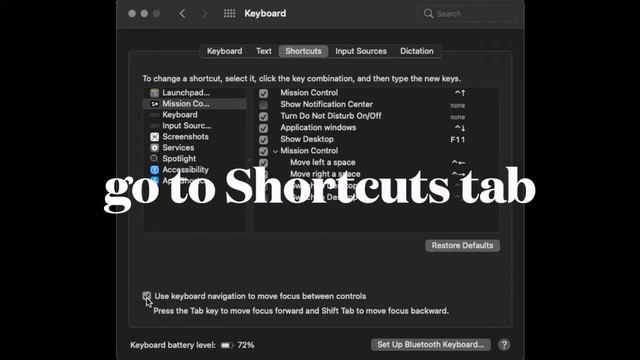The image size is (640, 360).
Task: Select Keyboard category in shortcuts list
Action: click(x=195, y=115)
